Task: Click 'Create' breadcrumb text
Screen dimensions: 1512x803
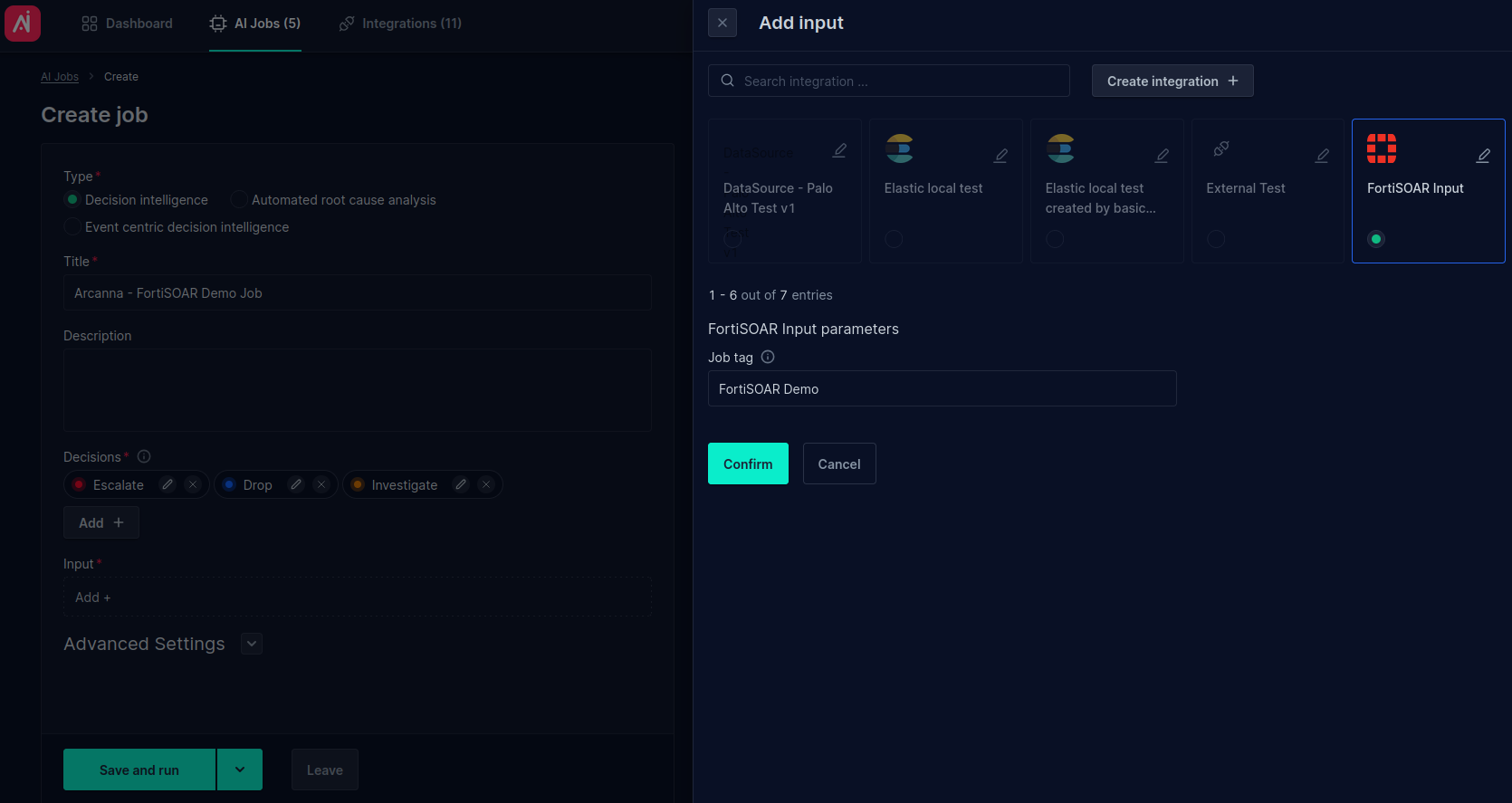Action: pyautogui.click(x=121, y=77)
